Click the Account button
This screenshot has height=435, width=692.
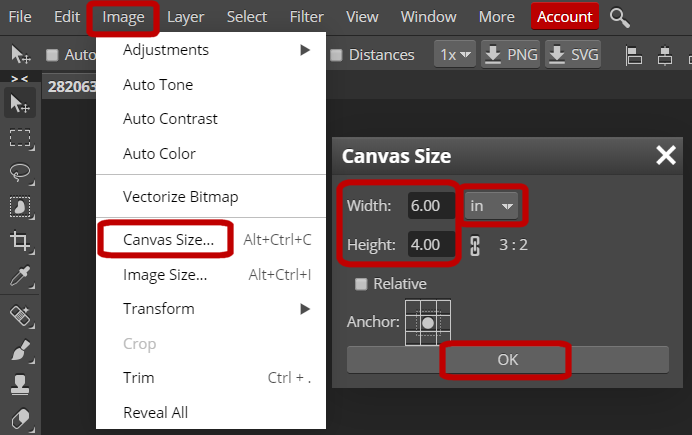pyautogui.click(x=564, y=17)
